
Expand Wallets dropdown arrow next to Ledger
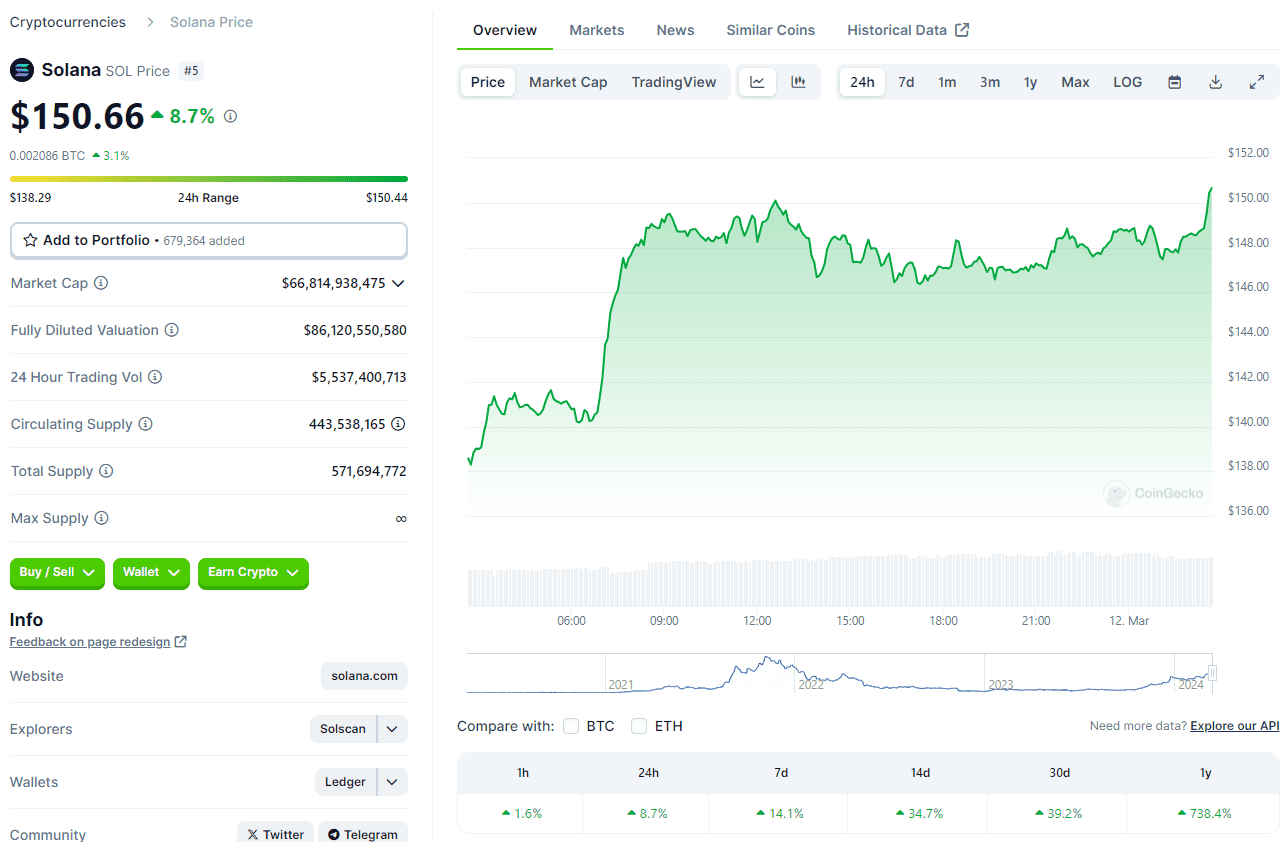[393, 782]
